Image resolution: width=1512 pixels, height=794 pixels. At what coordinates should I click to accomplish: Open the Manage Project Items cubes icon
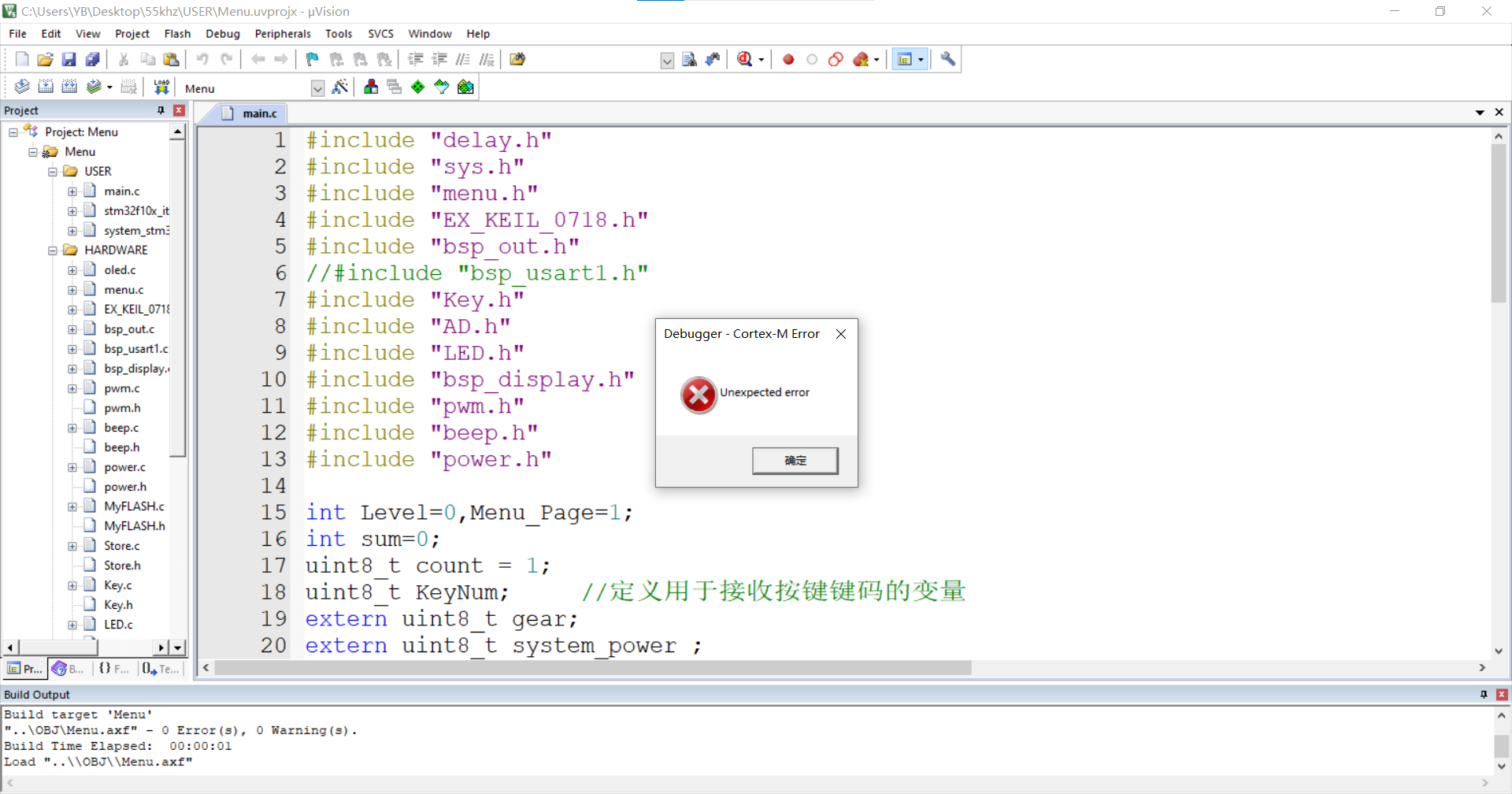[x=371, y=87]
